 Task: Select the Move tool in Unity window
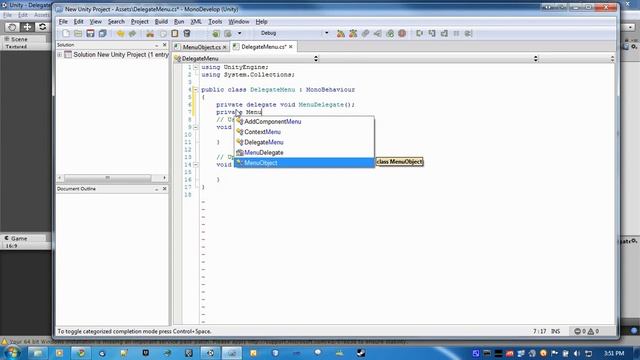27,27
